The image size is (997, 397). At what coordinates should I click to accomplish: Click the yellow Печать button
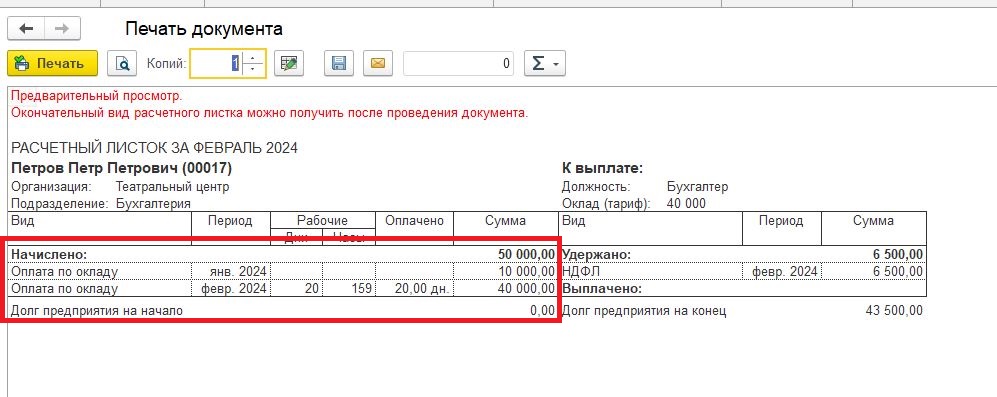[52, 64]
